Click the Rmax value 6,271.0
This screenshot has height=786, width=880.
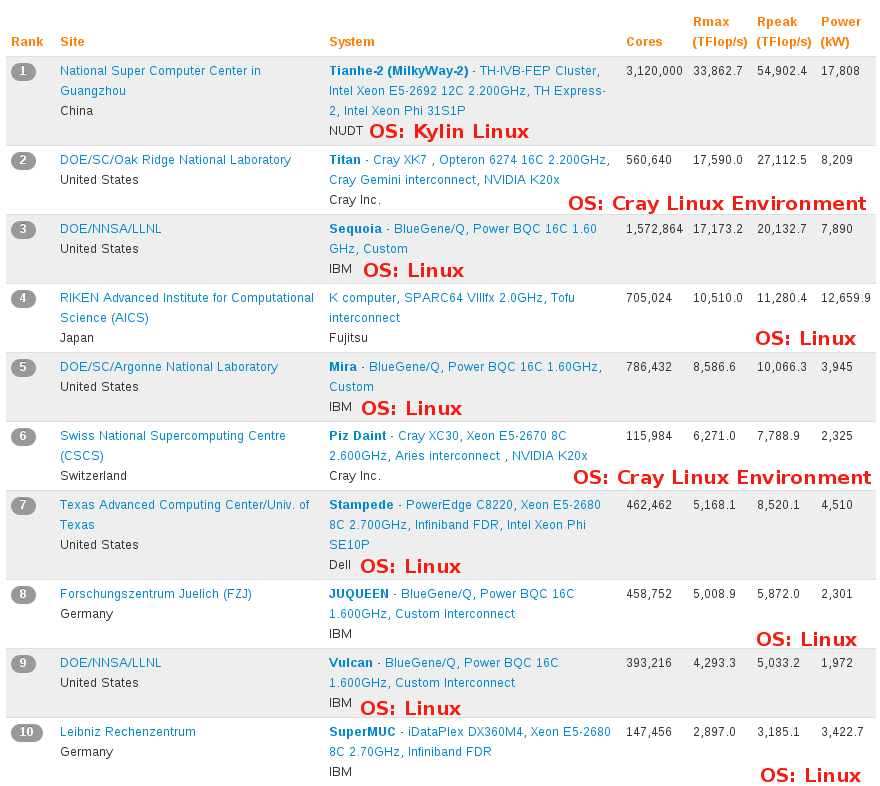(714, 436)
